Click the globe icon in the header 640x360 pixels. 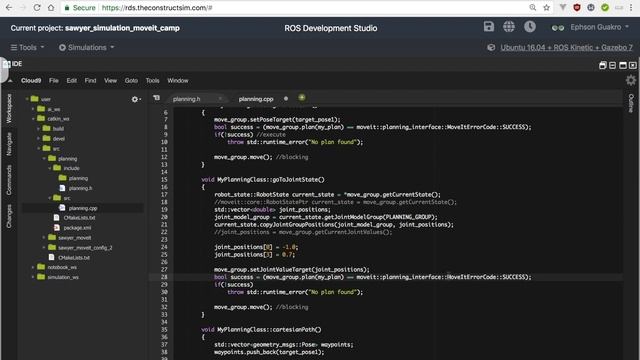[509, 27]
